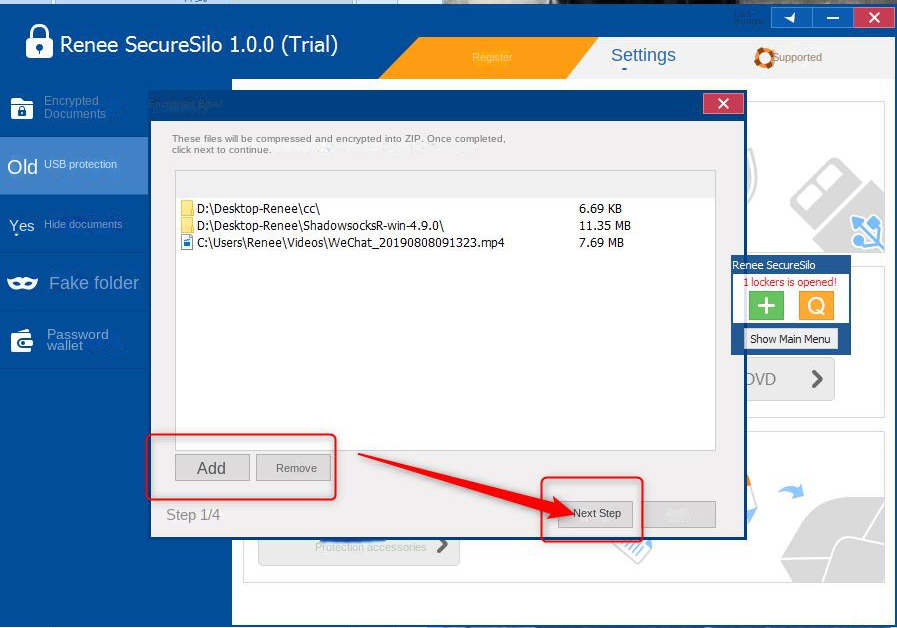Expand the DVD option chevron arrow
Viewport: 897px width, 628px height.
[817, 379]
